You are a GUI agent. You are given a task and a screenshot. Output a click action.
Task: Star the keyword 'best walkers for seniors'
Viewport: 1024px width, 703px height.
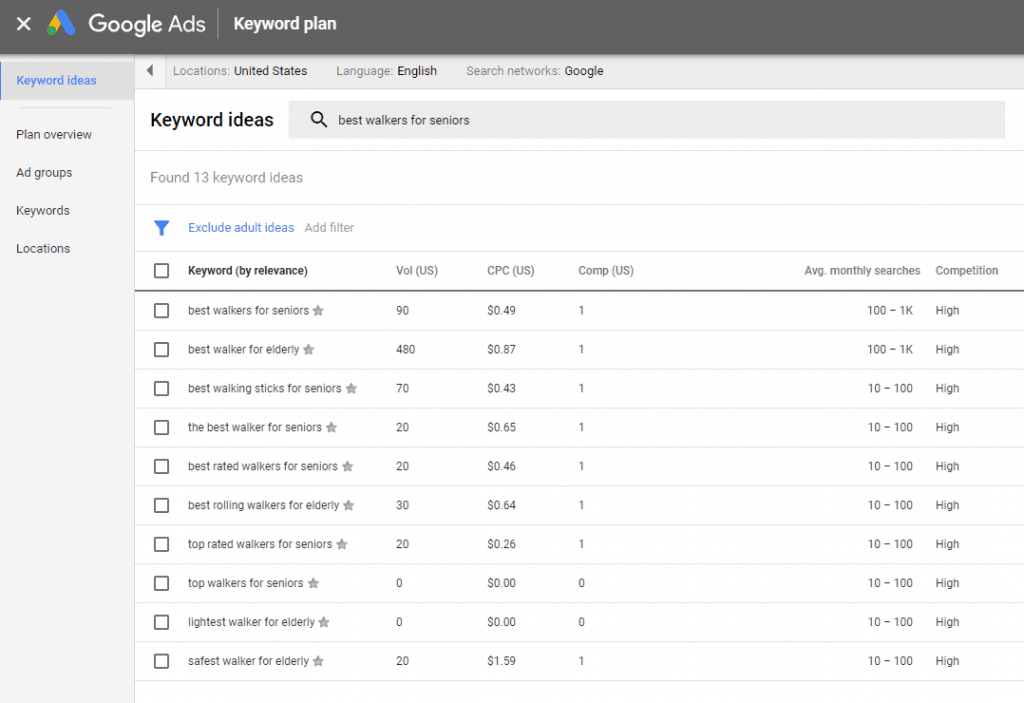point(318,311)
